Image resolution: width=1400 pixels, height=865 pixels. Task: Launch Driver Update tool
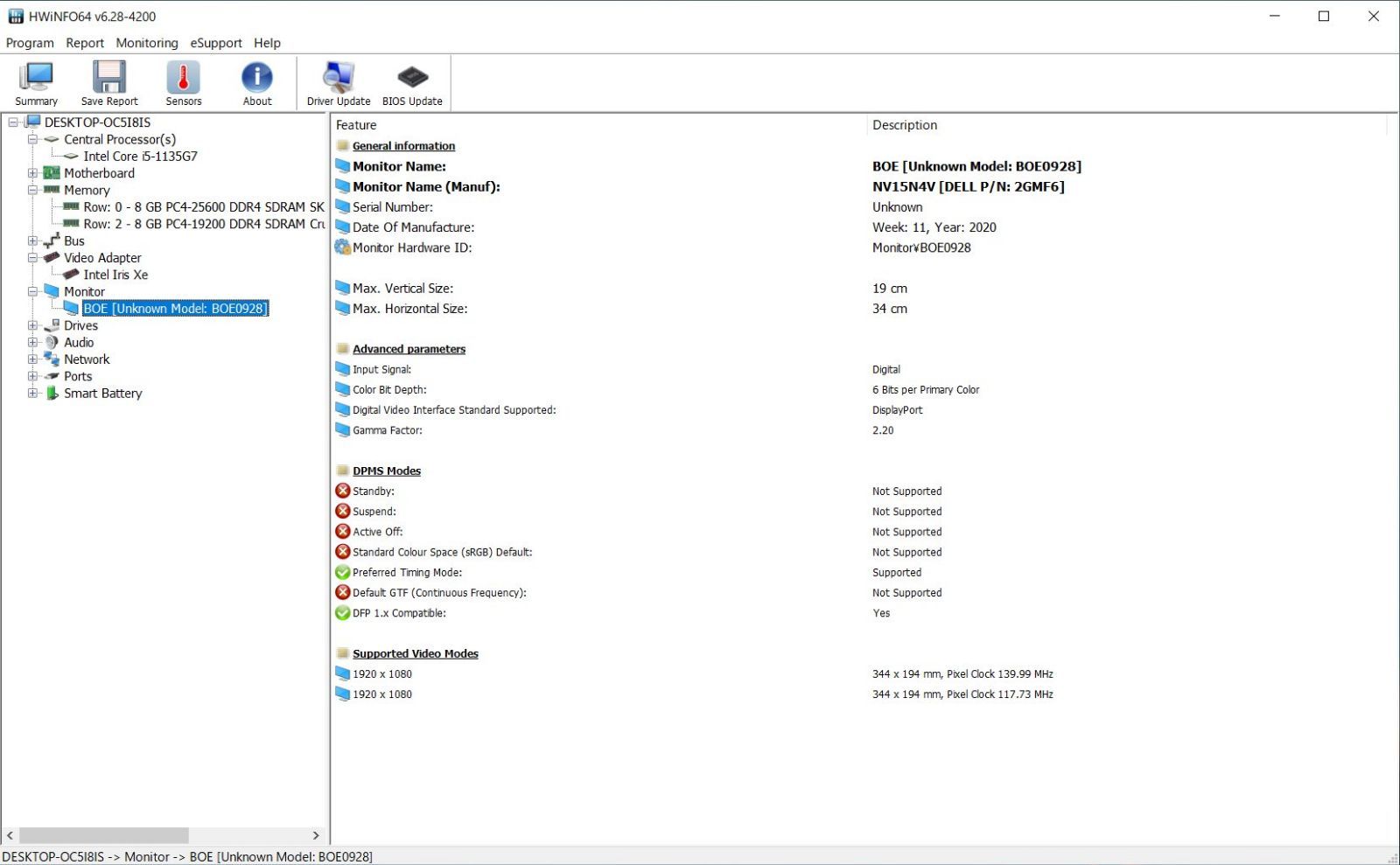(339, 83)
